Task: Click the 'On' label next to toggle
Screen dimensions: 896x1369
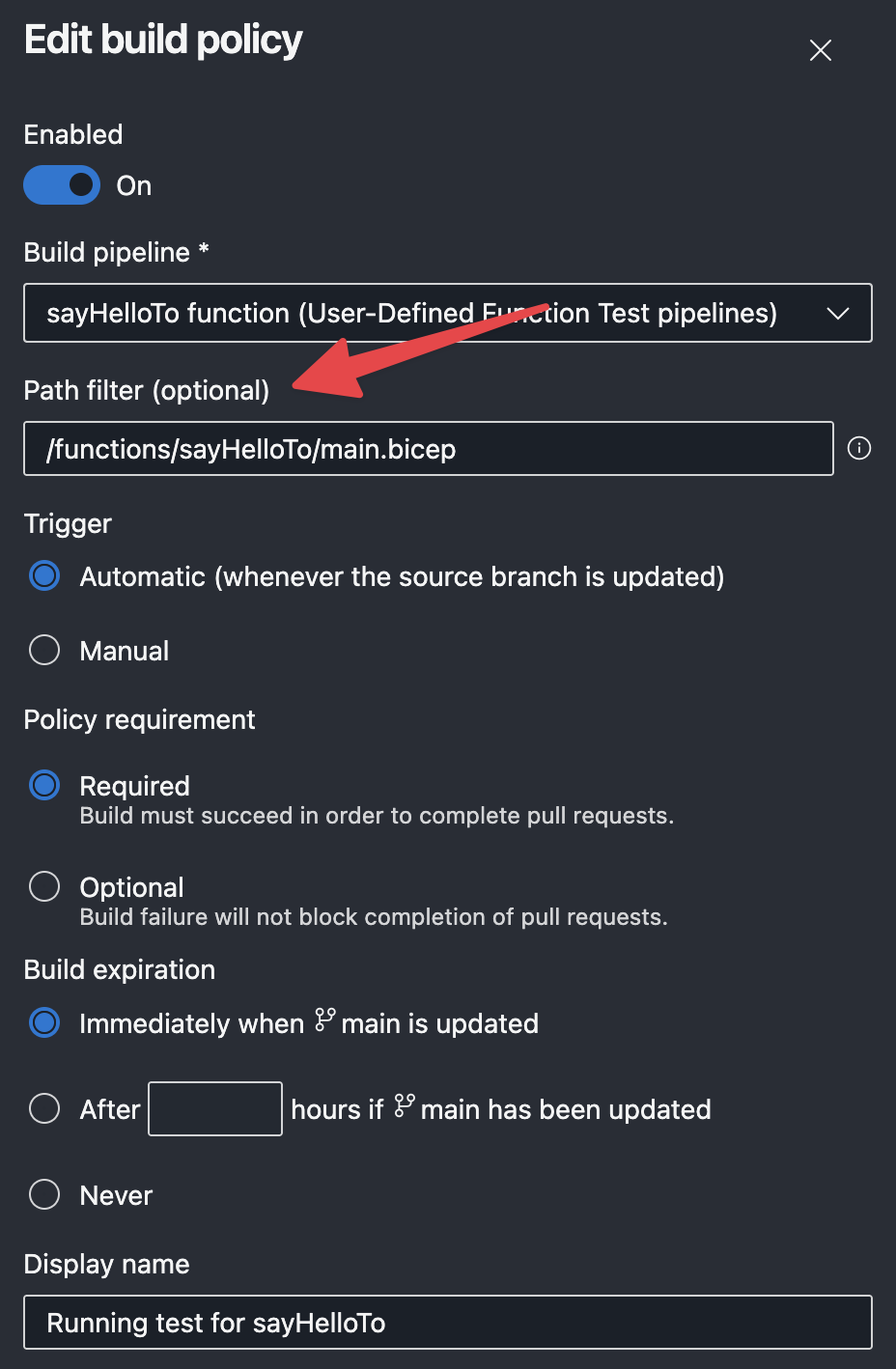Action: [134, 186]
